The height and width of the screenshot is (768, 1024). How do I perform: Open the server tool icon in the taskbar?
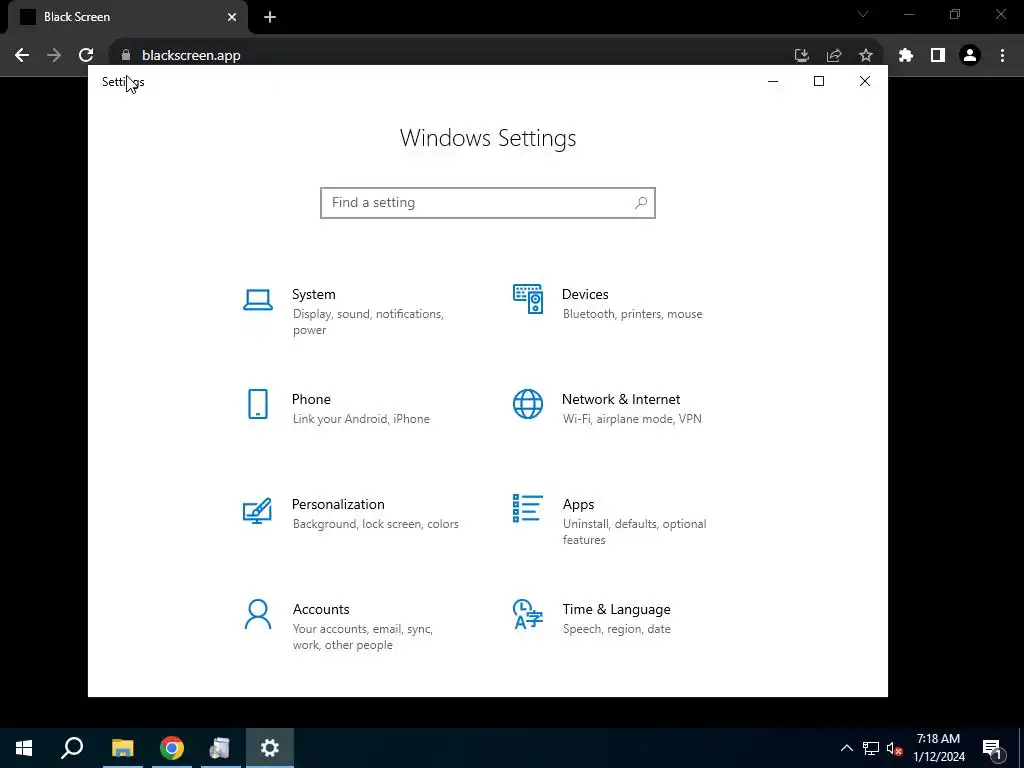tap(221, 748)
